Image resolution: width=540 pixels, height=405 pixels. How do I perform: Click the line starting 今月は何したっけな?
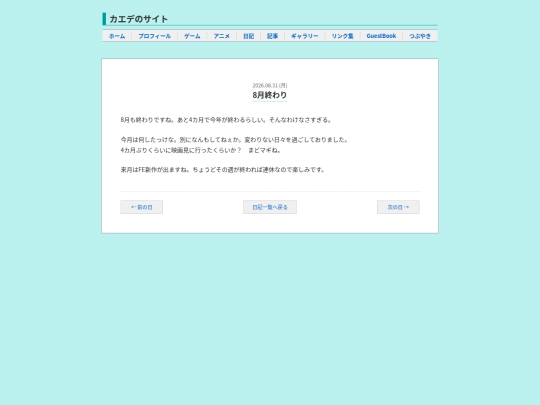pyautogui.click(x=235, y=139)
